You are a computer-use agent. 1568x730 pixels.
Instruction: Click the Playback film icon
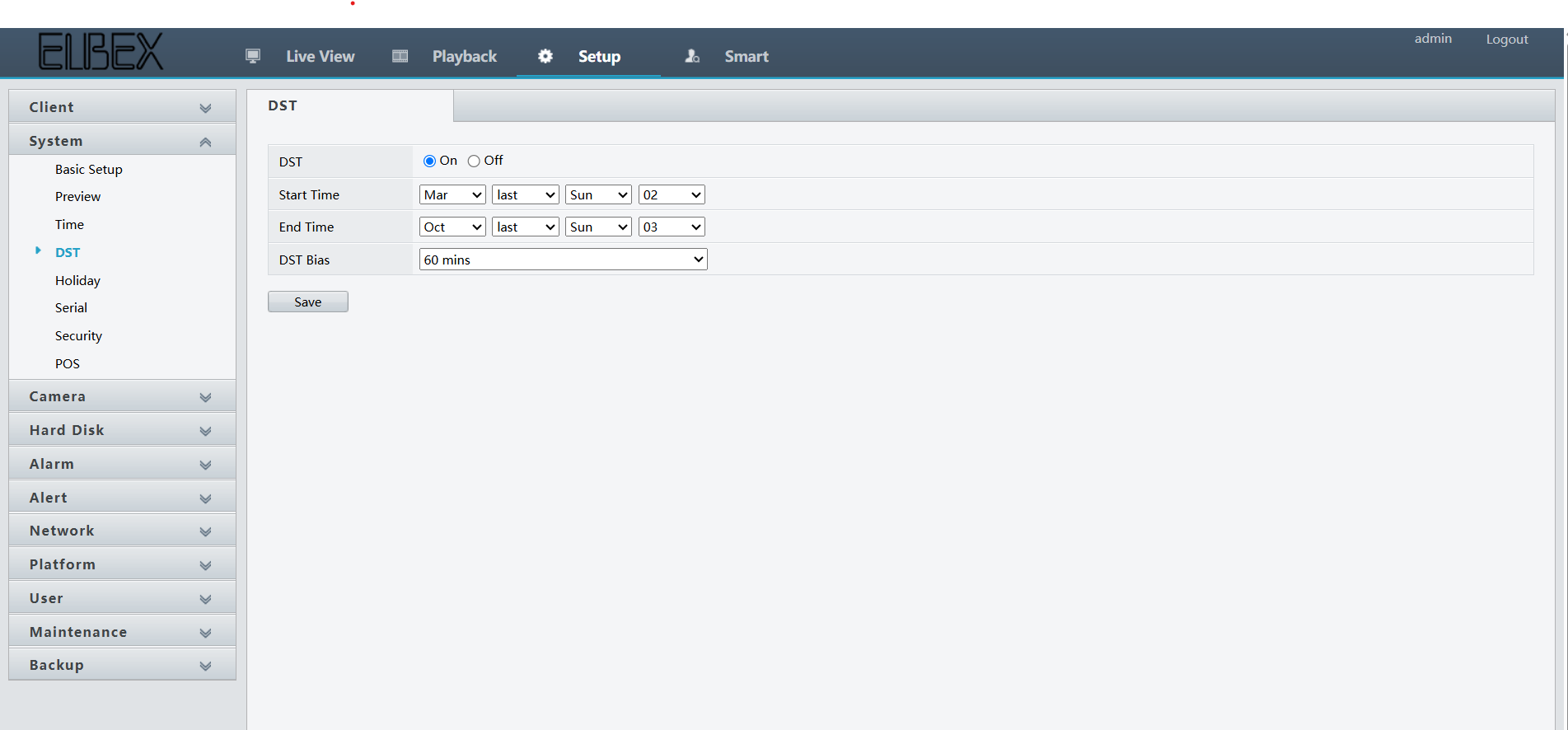(400, 56)
